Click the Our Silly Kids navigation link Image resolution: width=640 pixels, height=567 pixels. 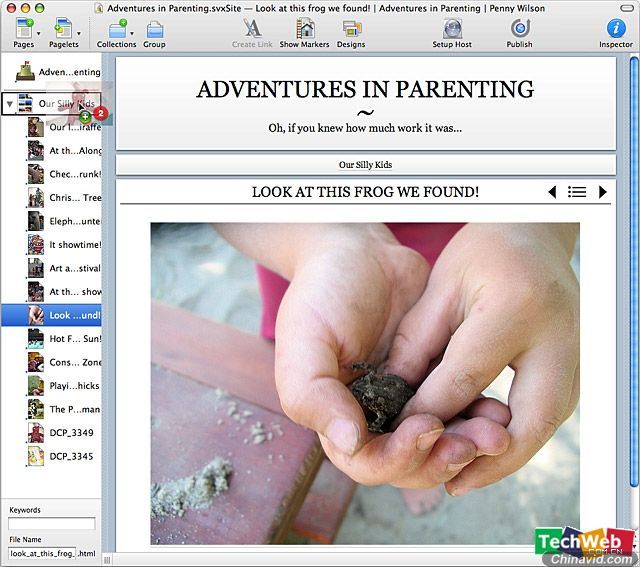pyautogui.click(x=365, y=165)
